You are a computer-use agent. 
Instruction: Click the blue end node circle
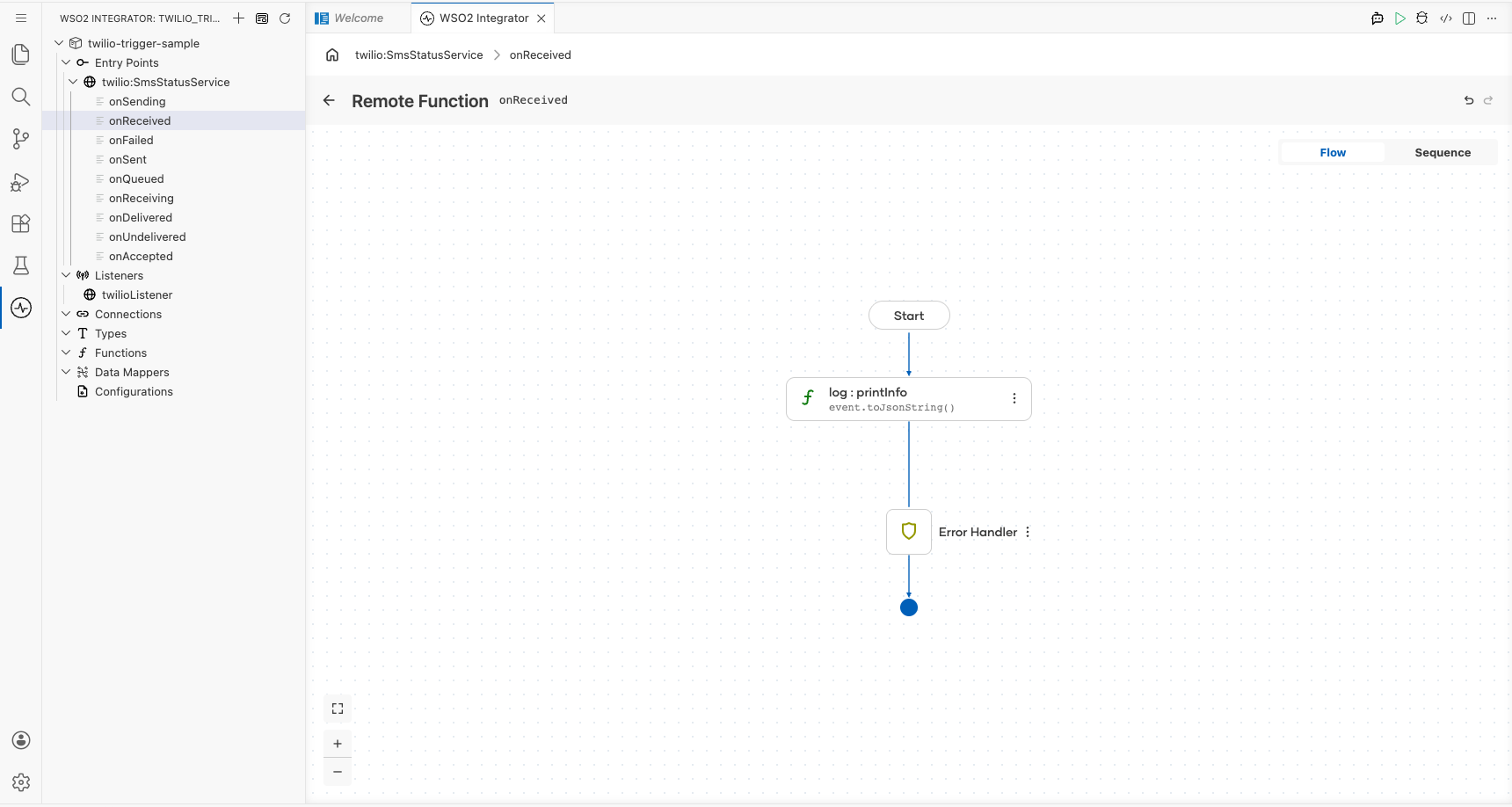coord(909,607)
